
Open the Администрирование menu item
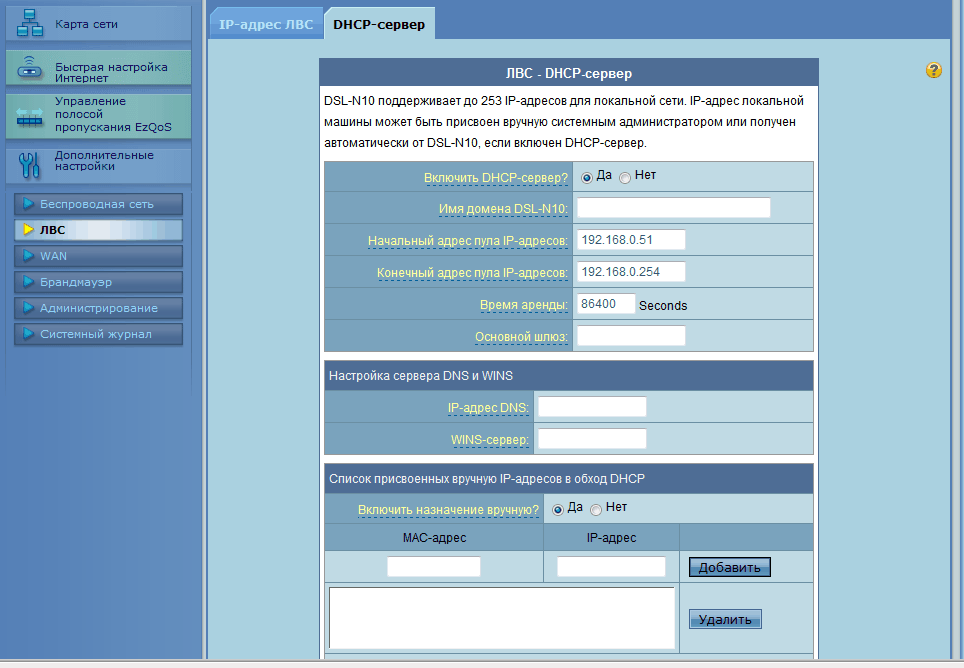98,308
